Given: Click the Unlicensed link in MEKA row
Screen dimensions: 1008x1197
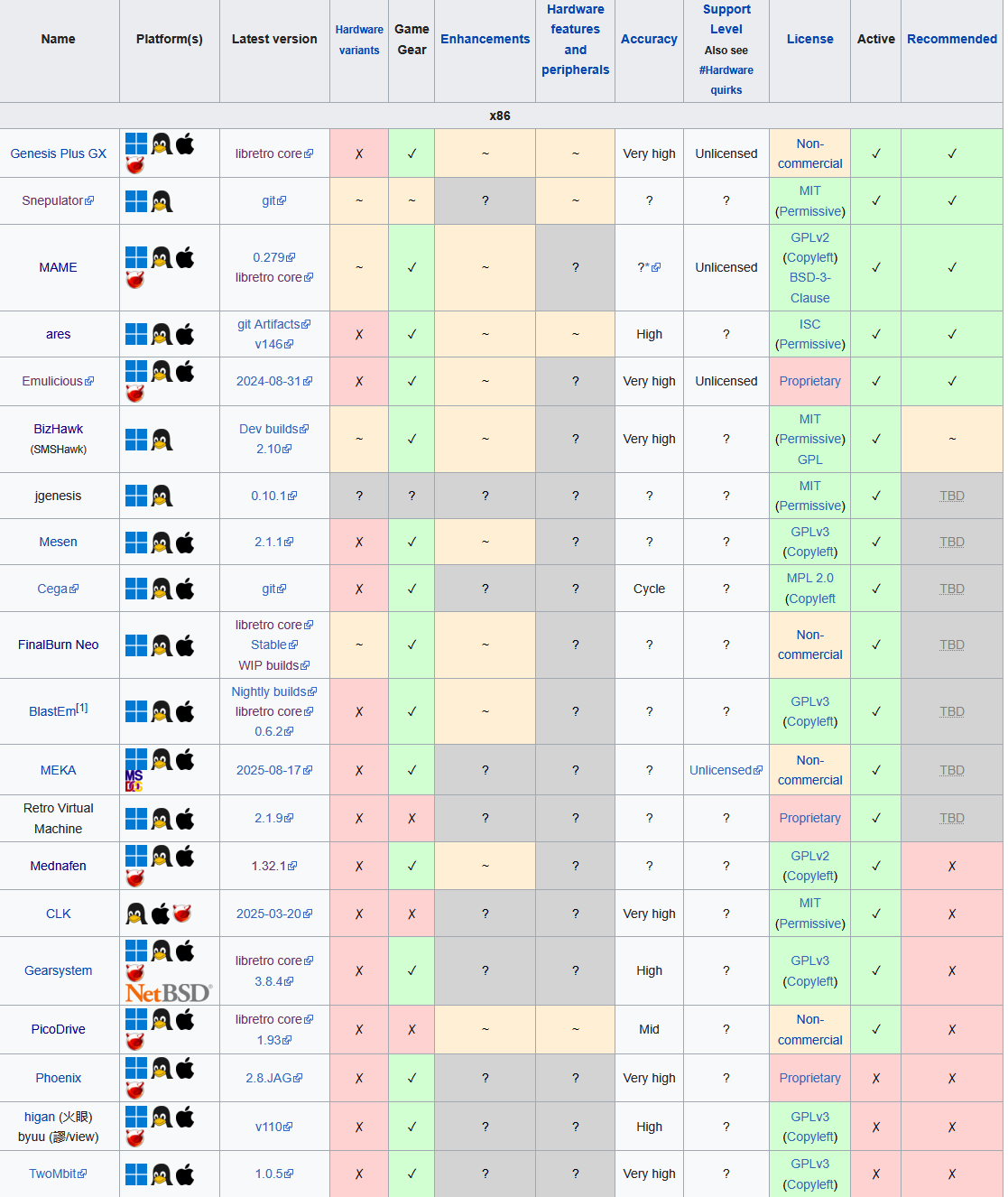Looking at the screenshot, I should click(726, 770).
